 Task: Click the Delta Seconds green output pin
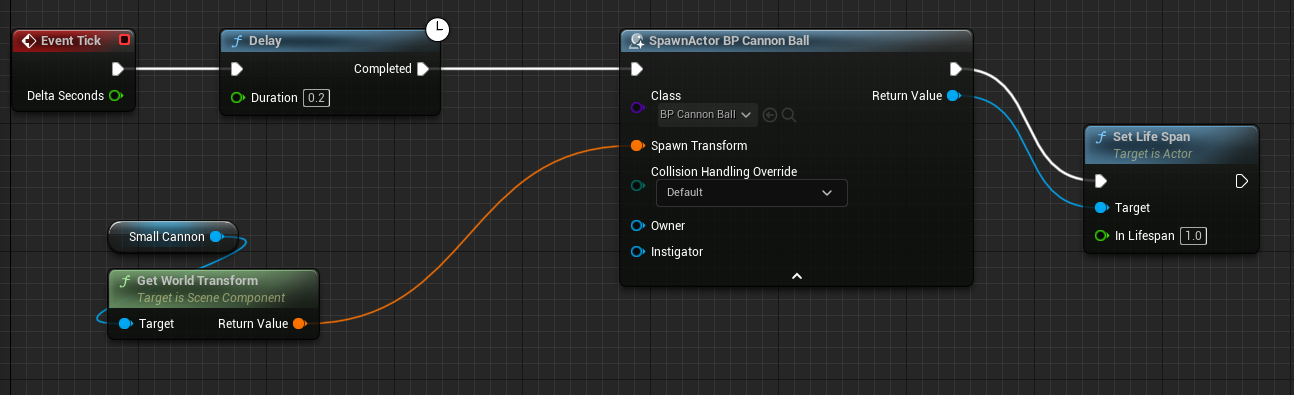pyautogui.click(x=116, y=96)
